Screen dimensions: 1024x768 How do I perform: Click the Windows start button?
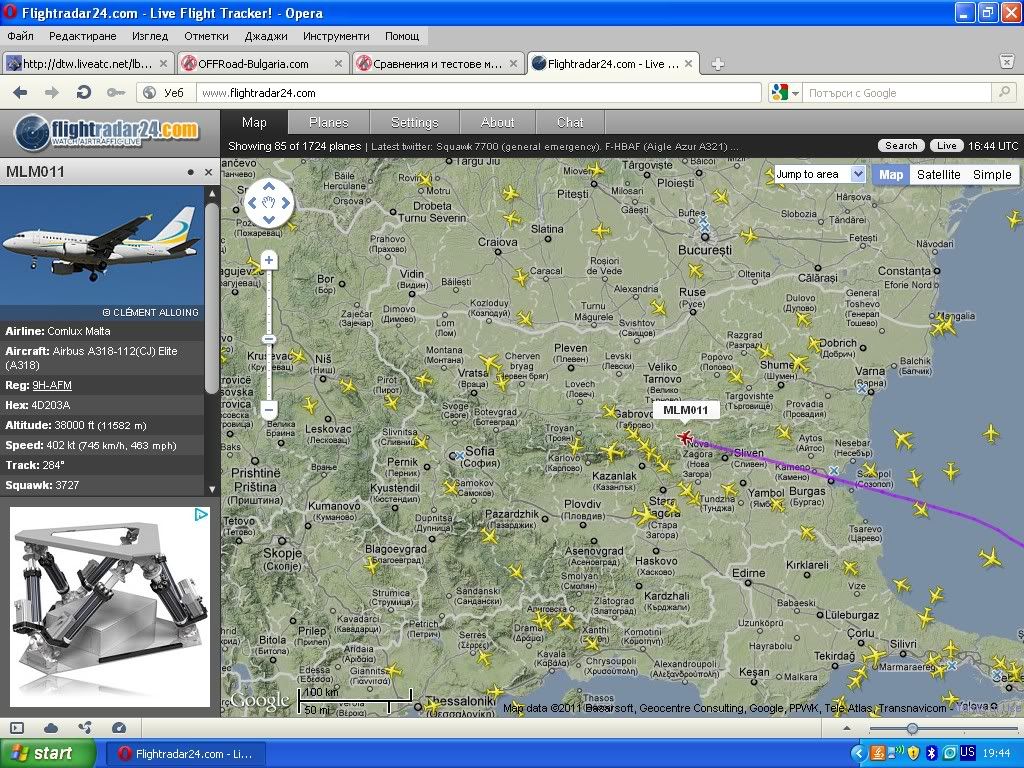47,753
